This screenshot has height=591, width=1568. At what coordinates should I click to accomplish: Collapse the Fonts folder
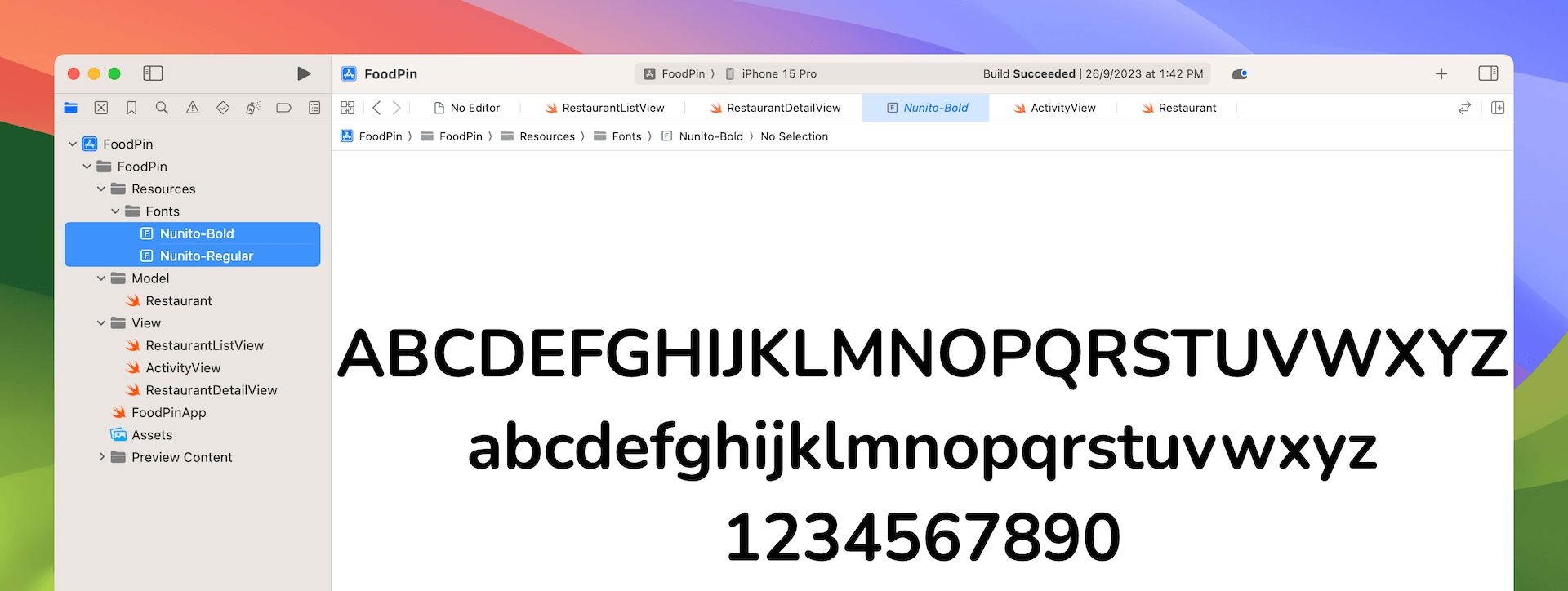[x=115, y=211]
